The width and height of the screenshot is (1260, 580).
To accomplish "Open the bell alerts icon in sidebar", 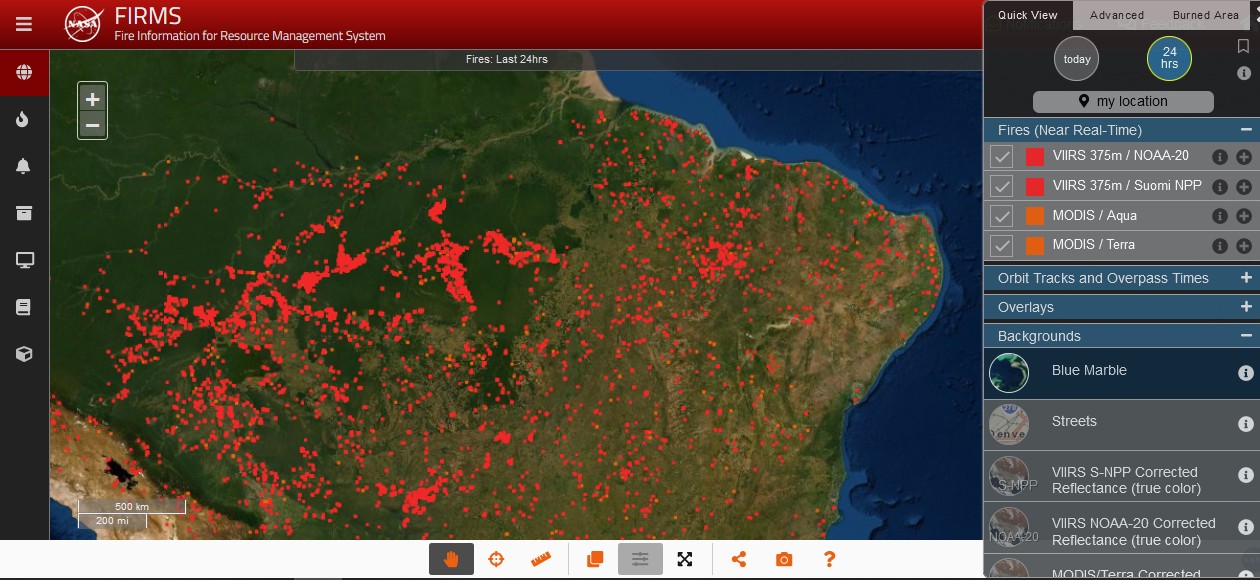I will (x=24, y=166).
